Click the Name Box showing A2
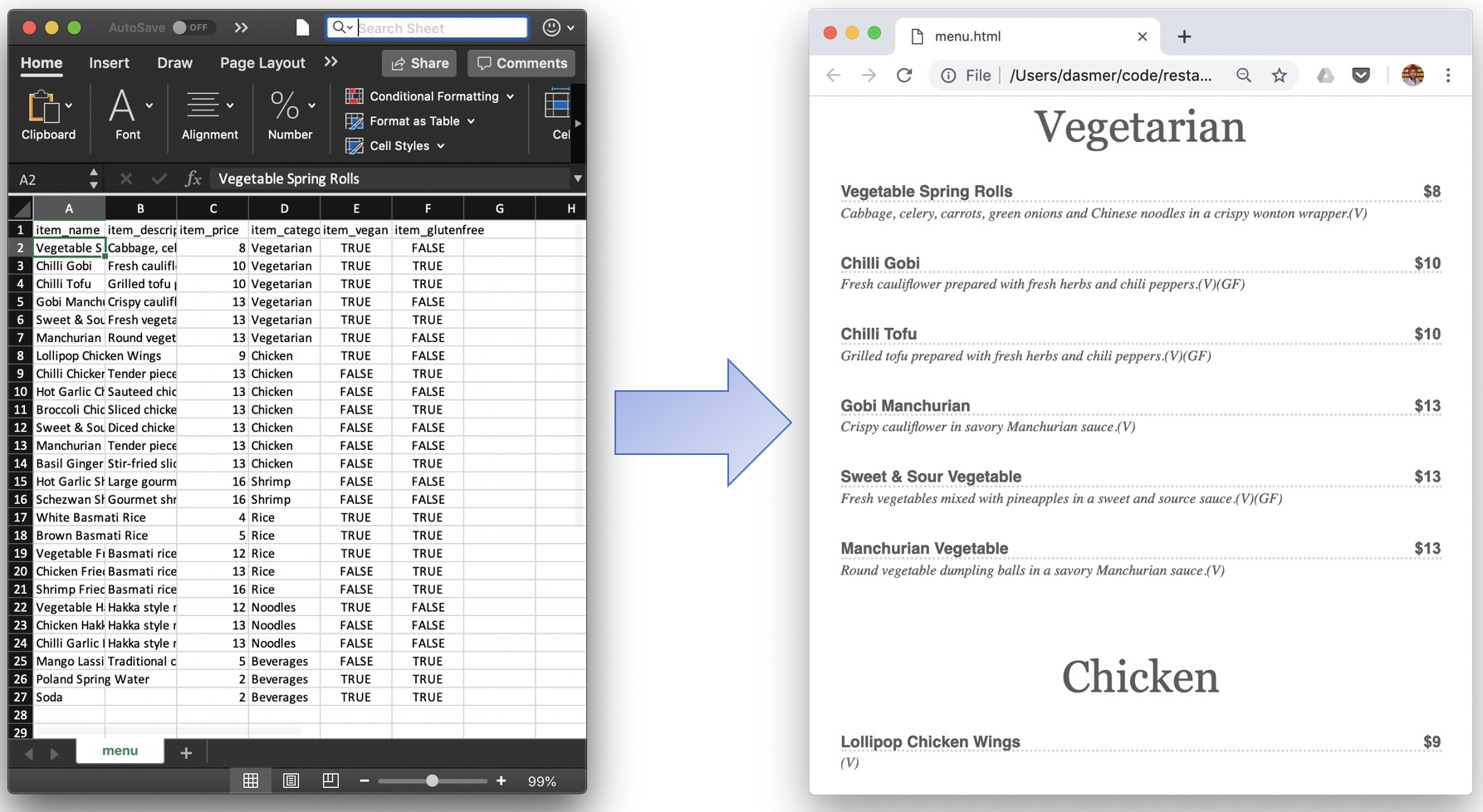 tap(48, 179)
